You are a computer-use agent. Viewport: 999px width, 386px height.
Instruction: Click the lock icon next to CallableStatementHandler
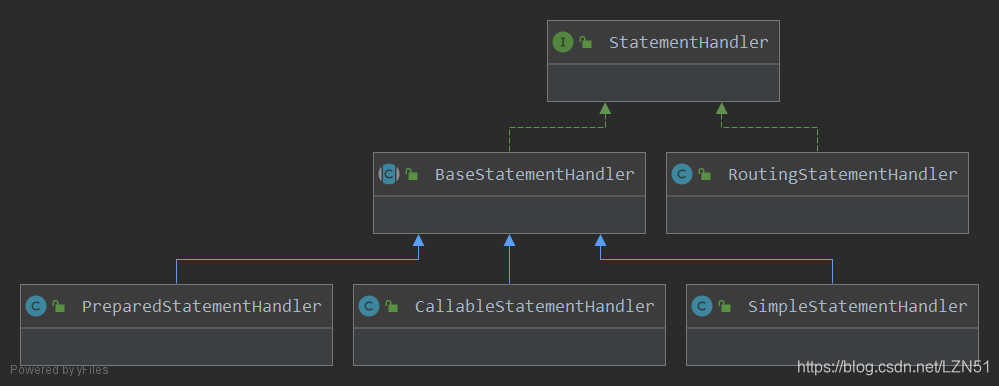coord(392,306)
